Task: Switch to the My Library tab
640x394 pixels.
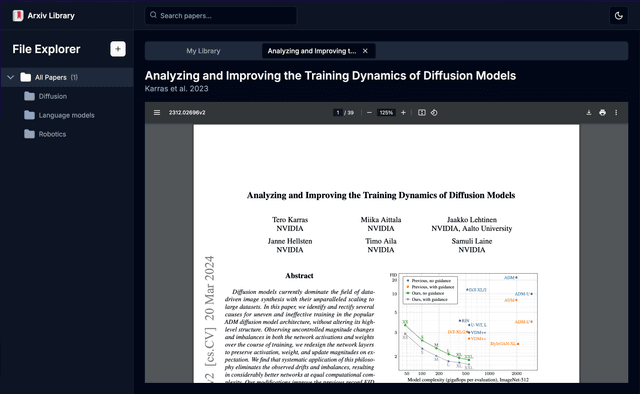Action: (x=203, y=51)
